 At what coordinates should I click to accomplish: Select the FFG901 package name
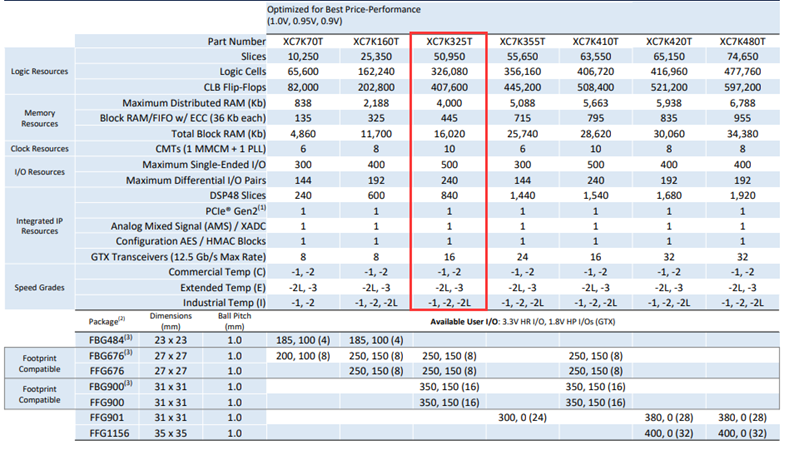click(106, 417)
